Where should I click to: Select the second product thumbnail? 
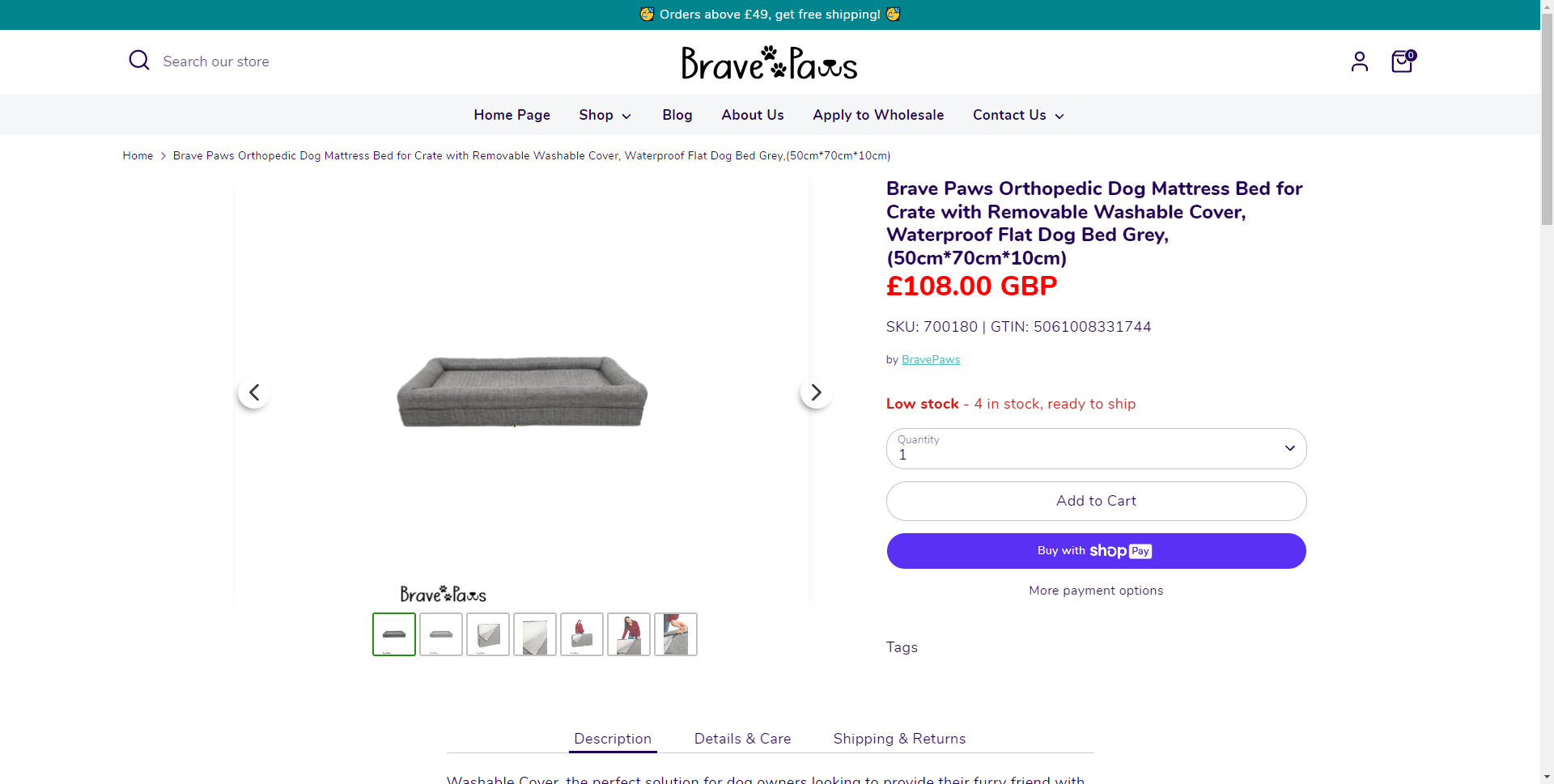pos(441,634)
